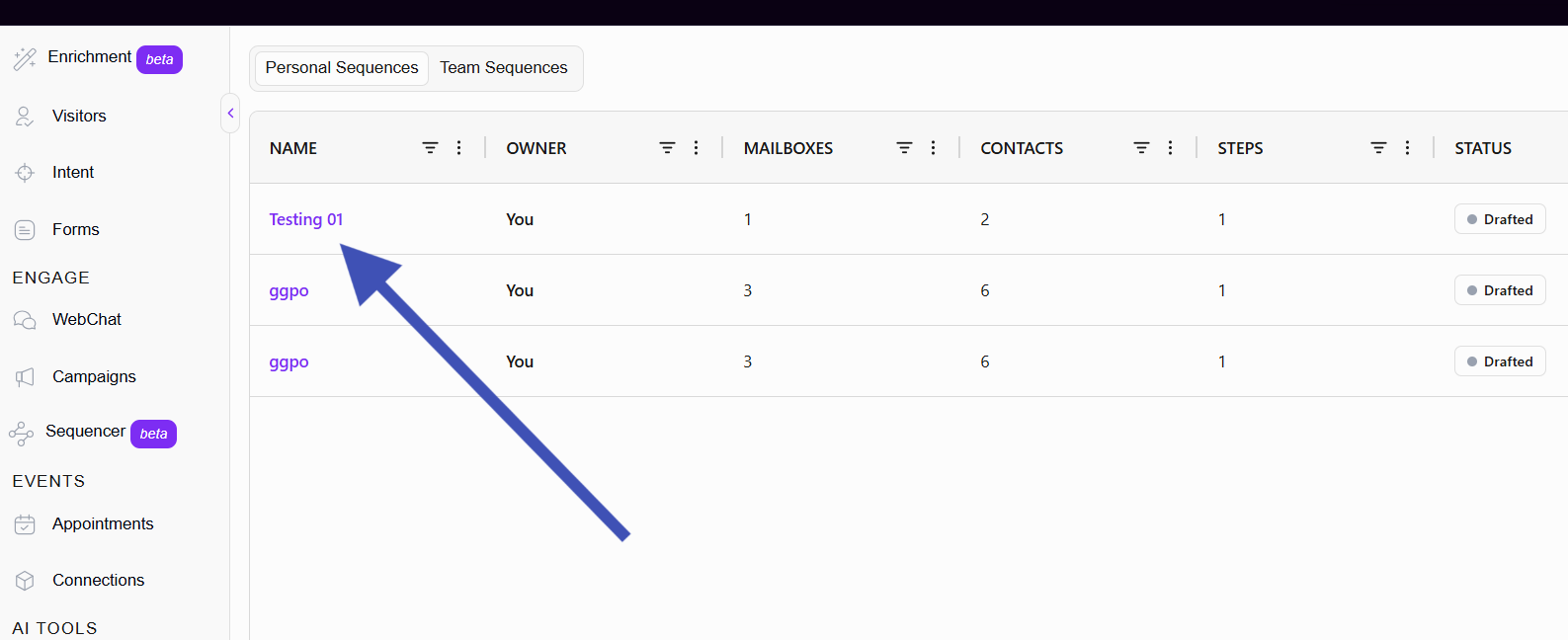The width and height of the screenshot is (1568, 640).
Task: Select the Intent crosshair icon
Action: (x=25, y=173)
